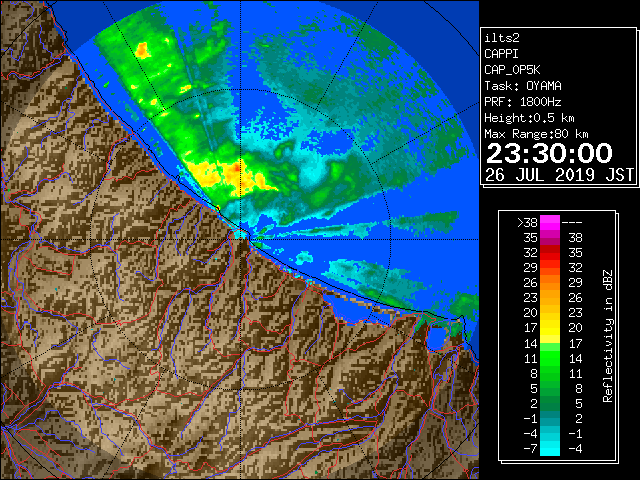Pick the red 32–35 dBZ legend swatch

pyautogui.click(x=550, y=253)
